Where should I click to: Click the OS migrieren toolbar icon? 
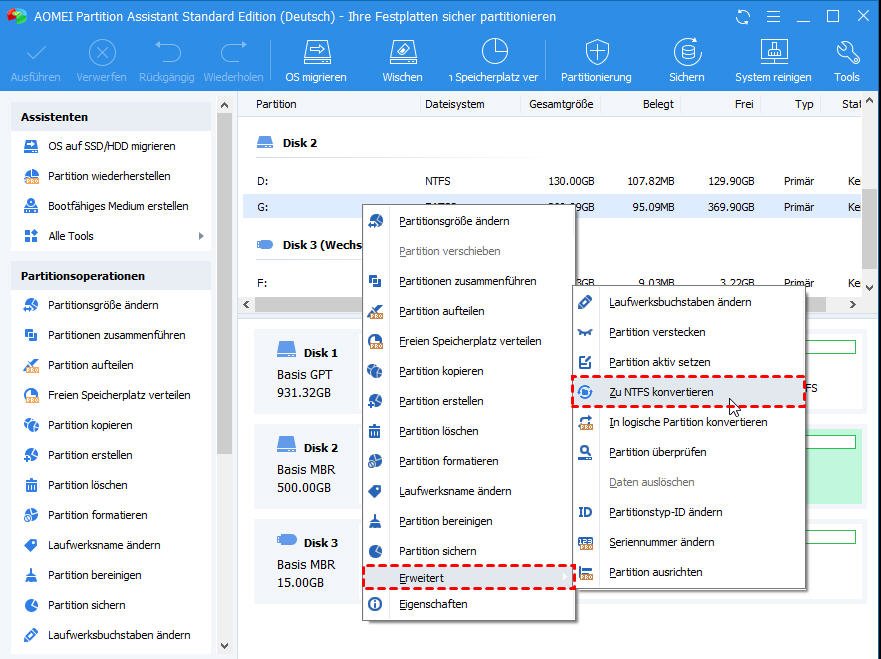click(317, 53)
